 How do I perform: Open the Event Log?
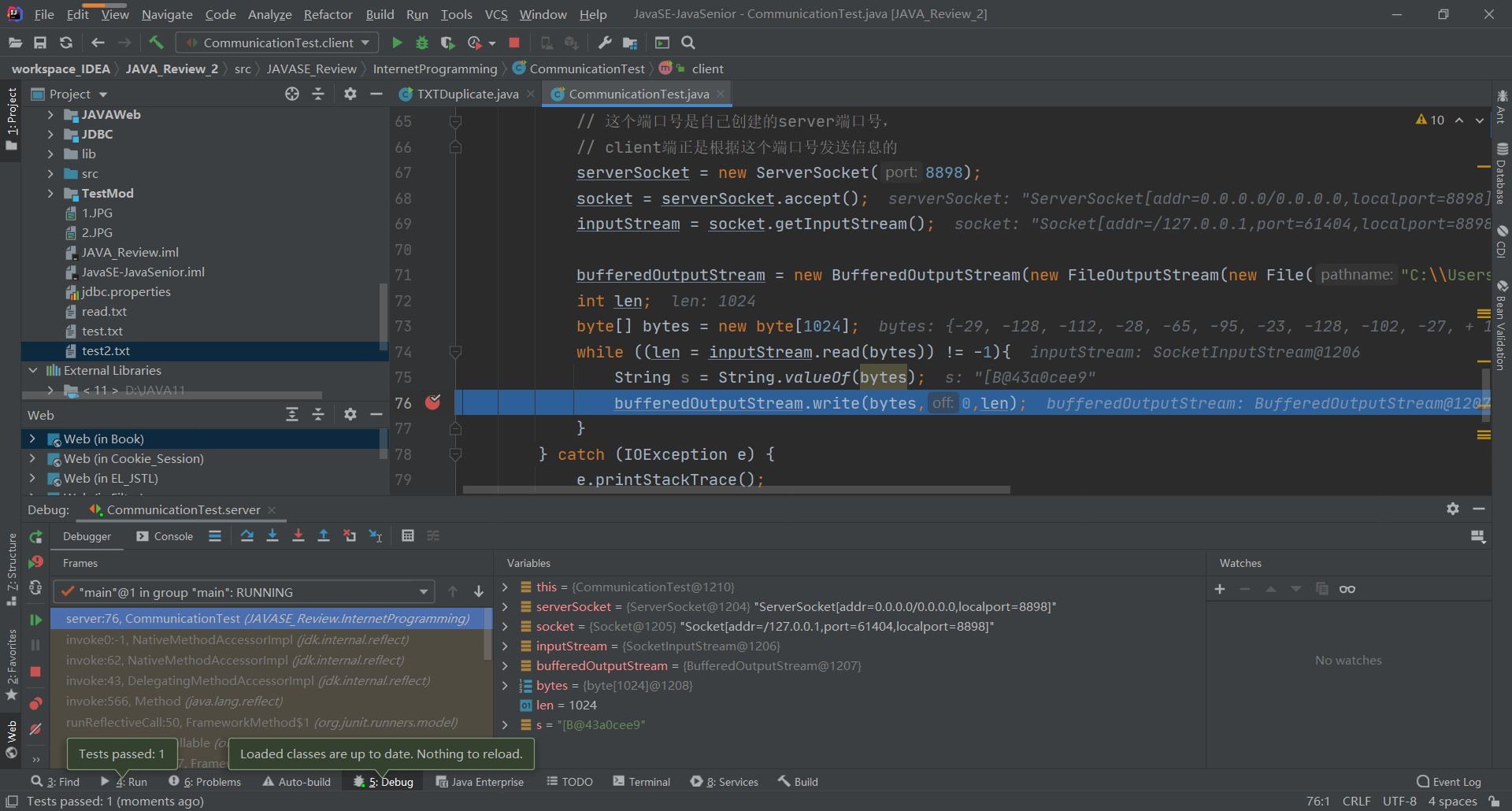click(x=1448, y=781)
